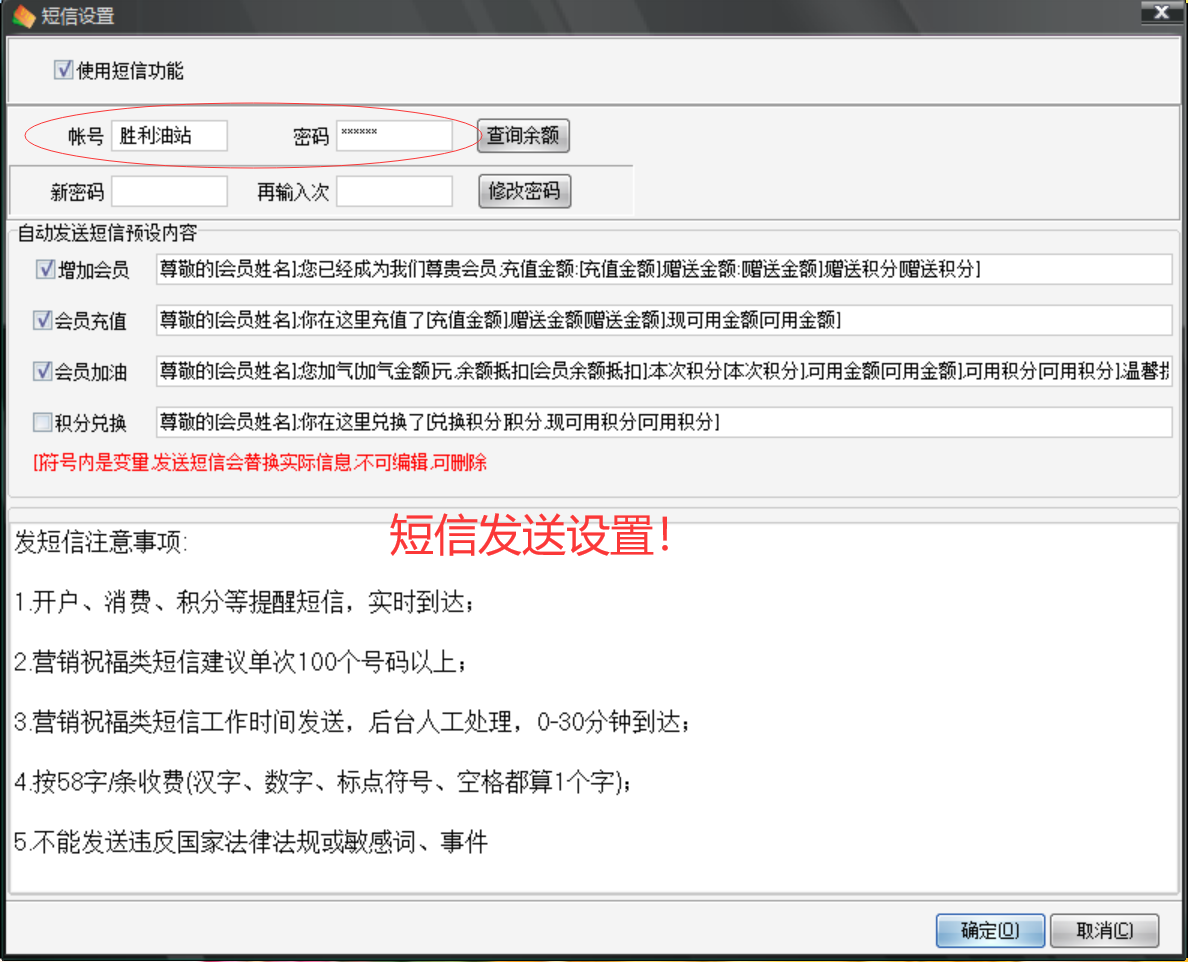Uncheck the 会员加油 checkbox

pyautogui.click(x=42, y=371)
